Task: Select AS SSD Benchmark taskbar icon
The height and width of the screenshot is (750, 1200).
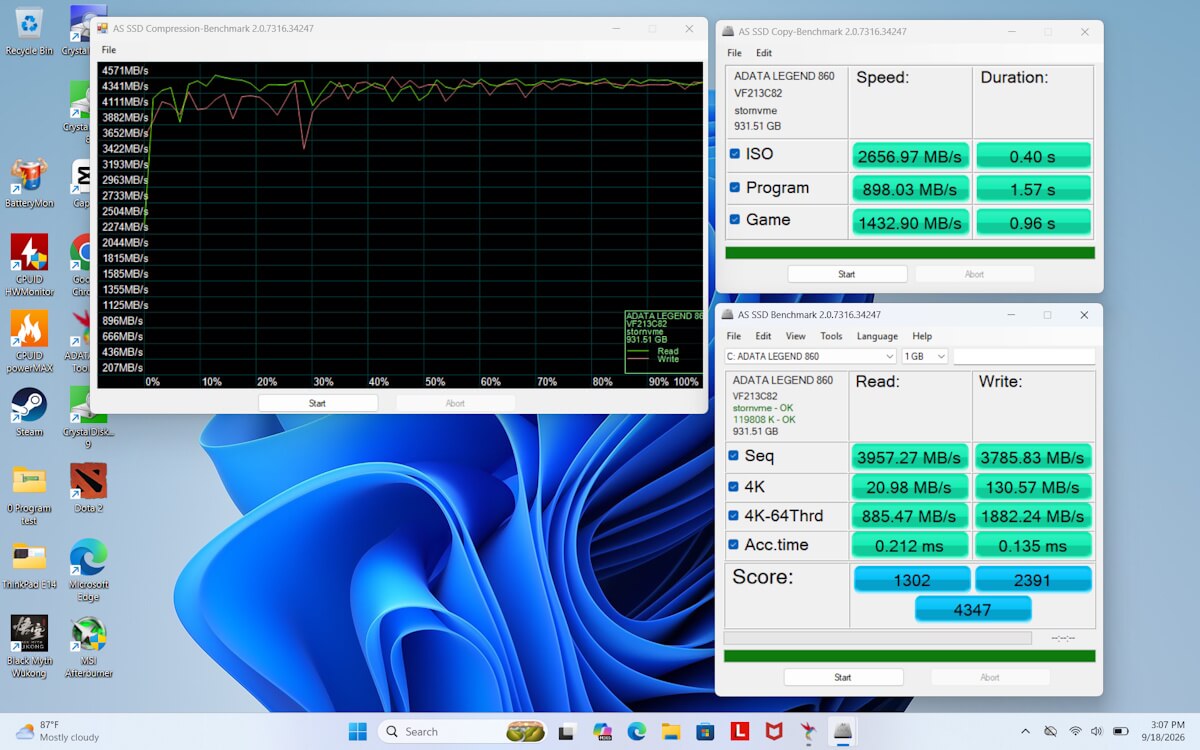Action: 843,731
